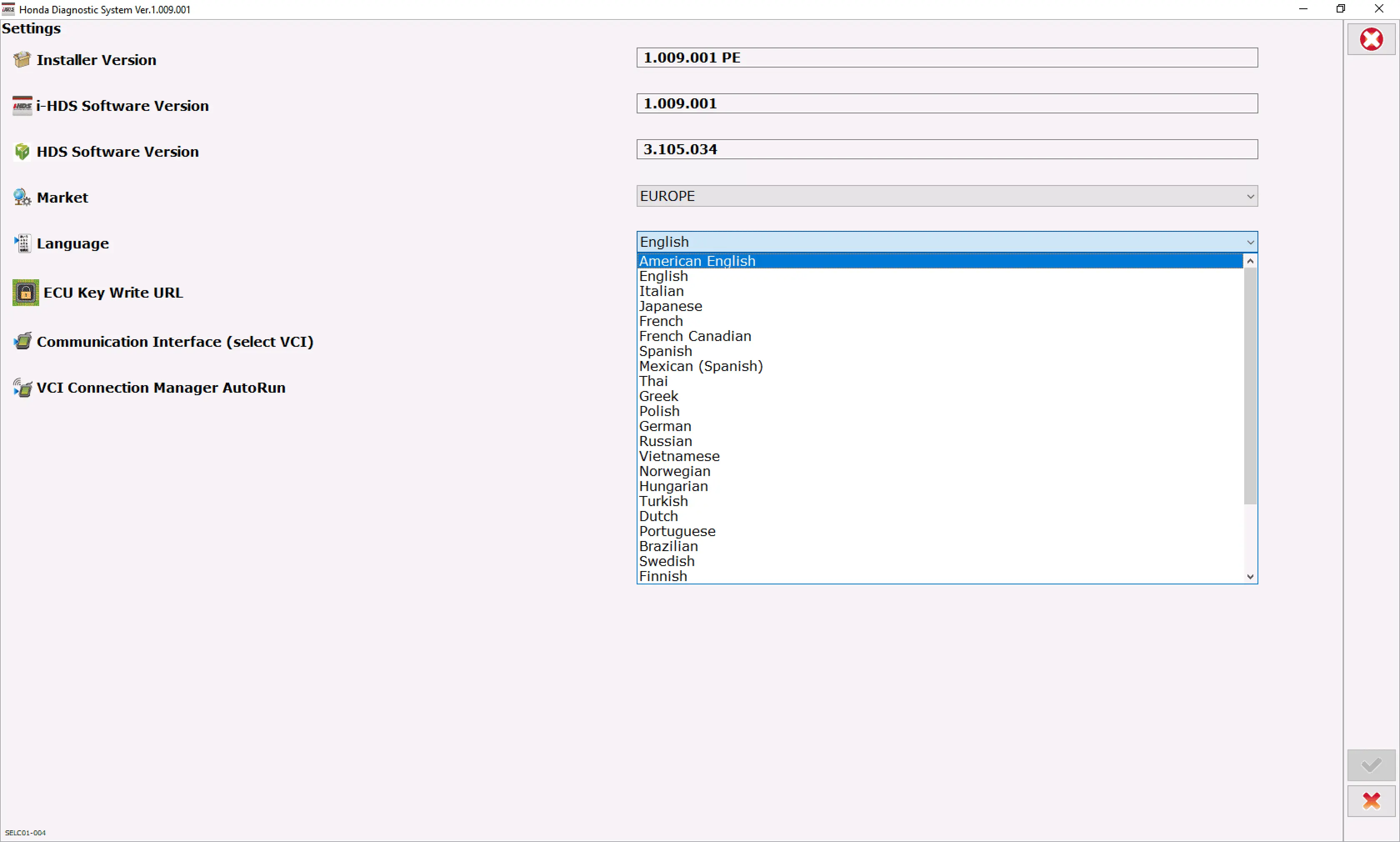Select Turkish language option
Screen dimensions: 1400x842
(x=940, y=501)
